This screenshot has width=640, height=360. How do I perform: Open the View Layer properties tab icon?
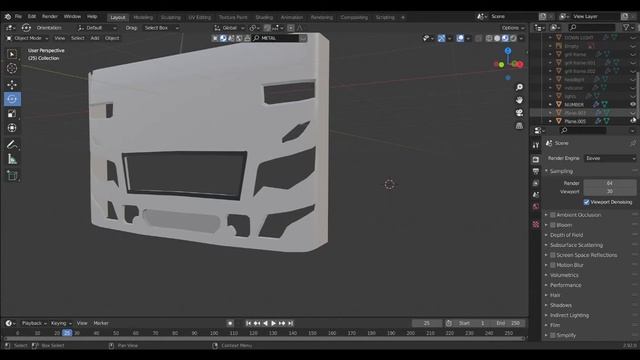[536, 183]
